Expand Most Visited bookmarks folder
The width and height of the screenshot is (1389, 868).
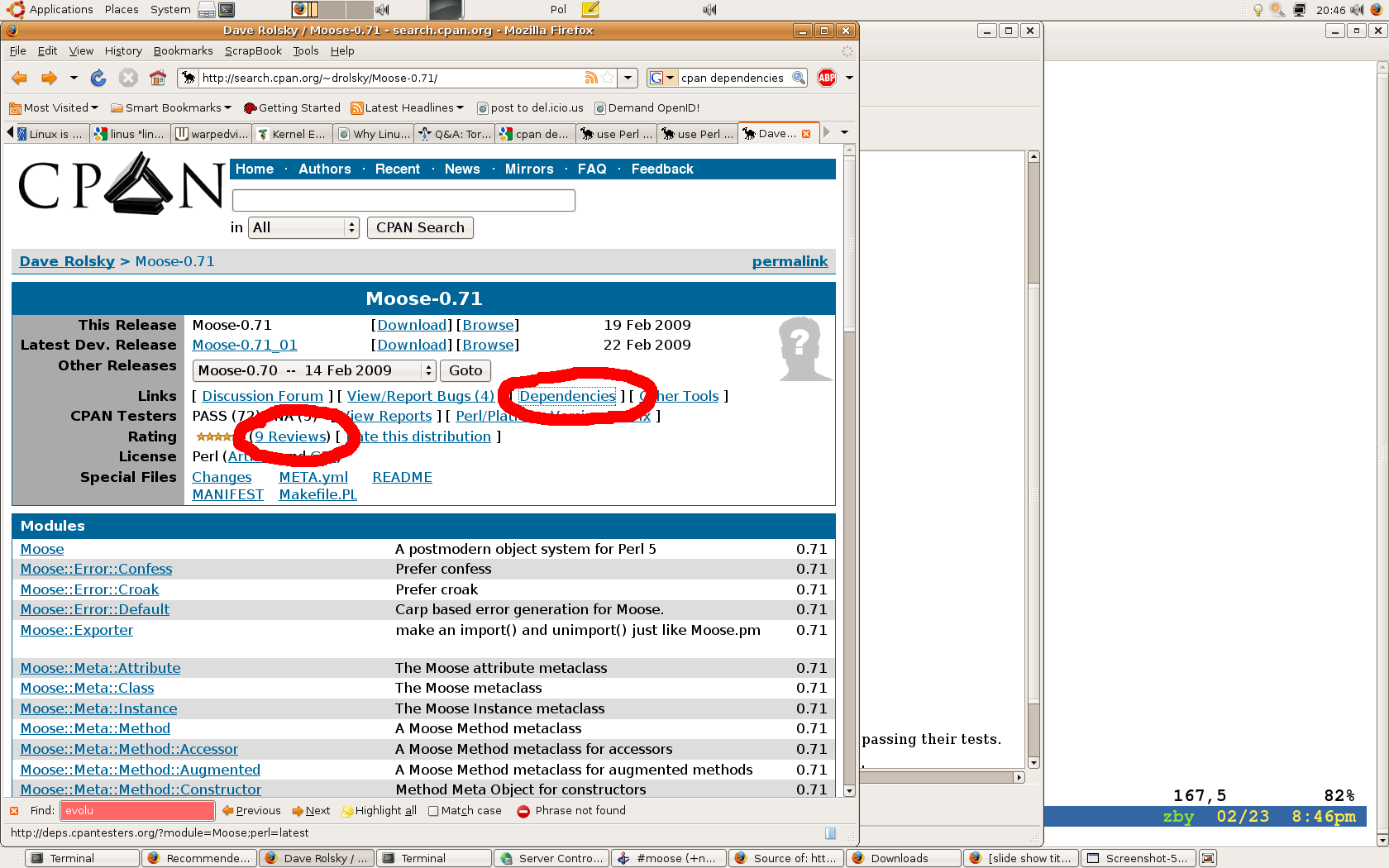click(53, 107)
